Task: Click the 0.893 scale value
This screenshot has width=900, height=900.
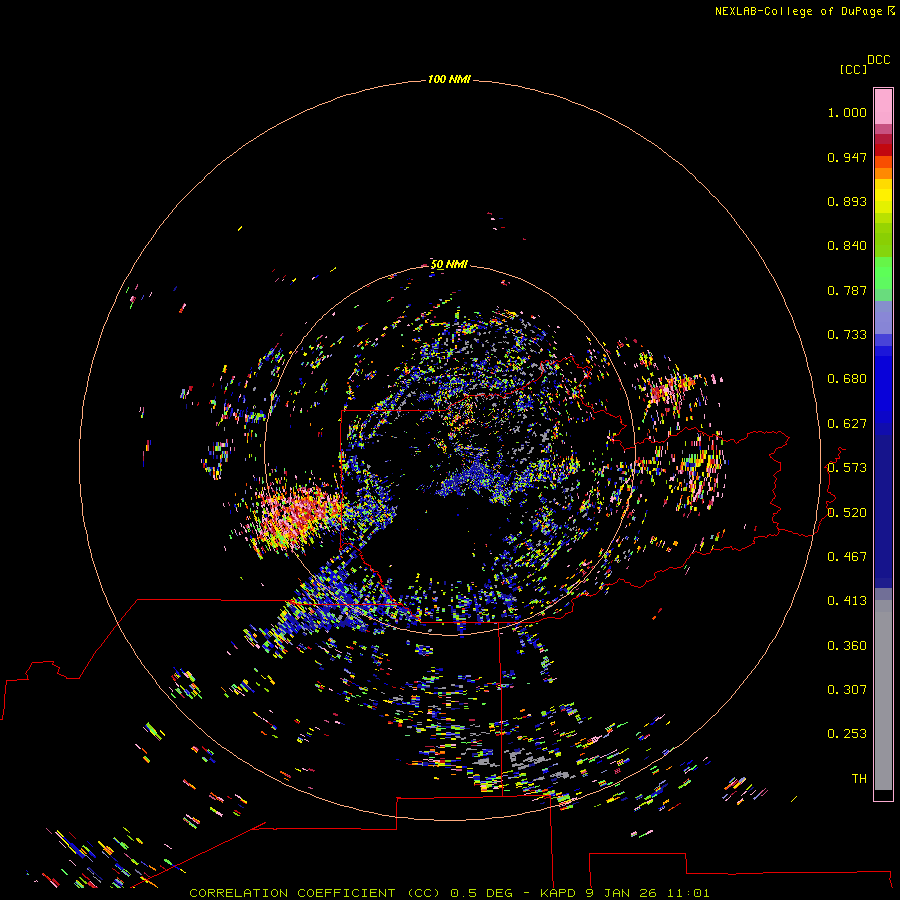Action: tap(847, 201)
